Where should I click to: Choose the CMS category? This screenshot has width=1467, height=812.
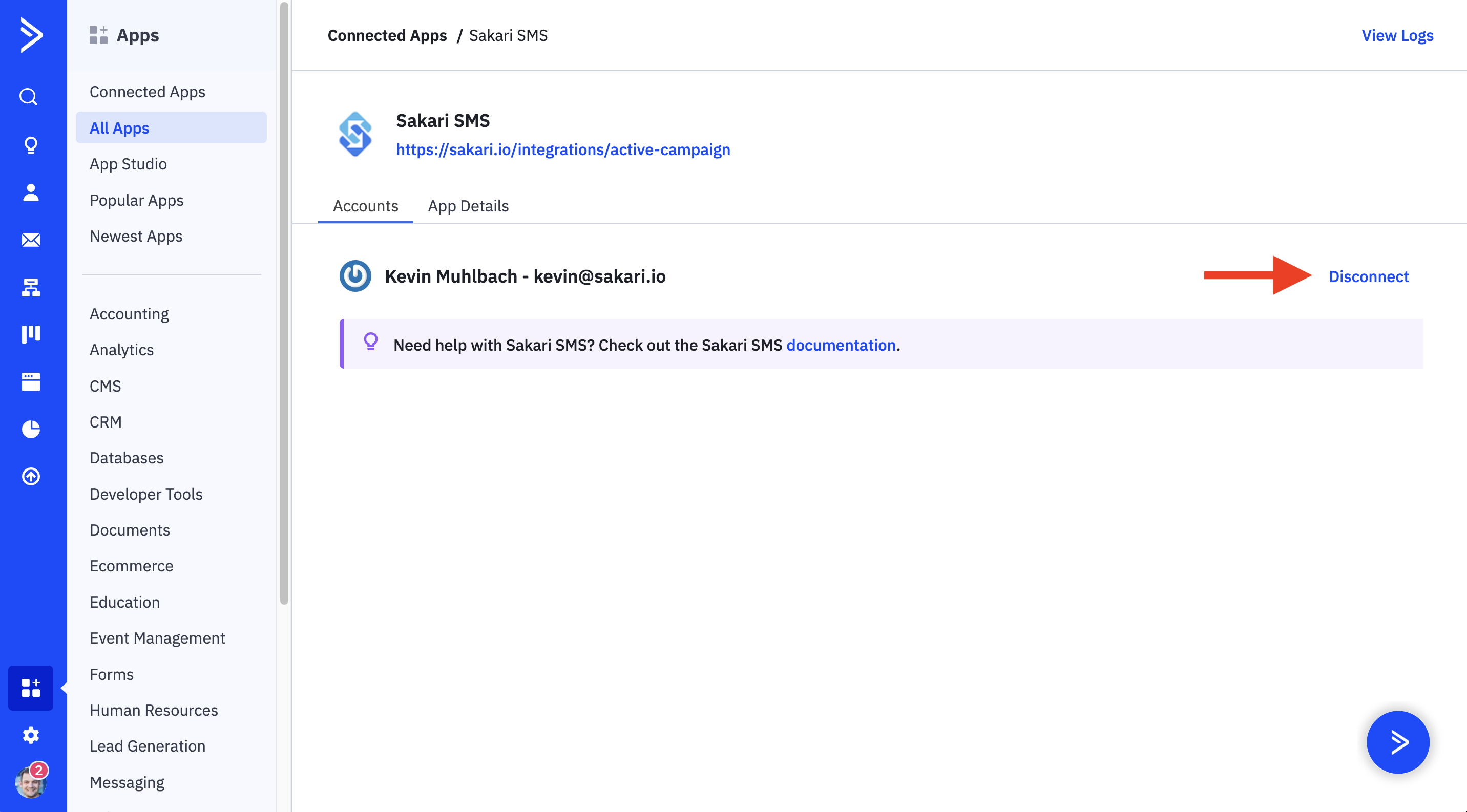click(x=106, y=386)
